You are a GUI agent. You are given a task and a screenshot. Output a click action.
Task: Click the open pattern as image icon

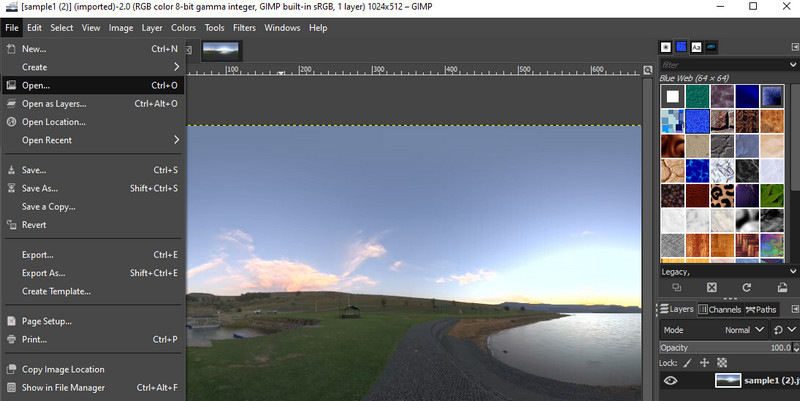pos(782,287)
